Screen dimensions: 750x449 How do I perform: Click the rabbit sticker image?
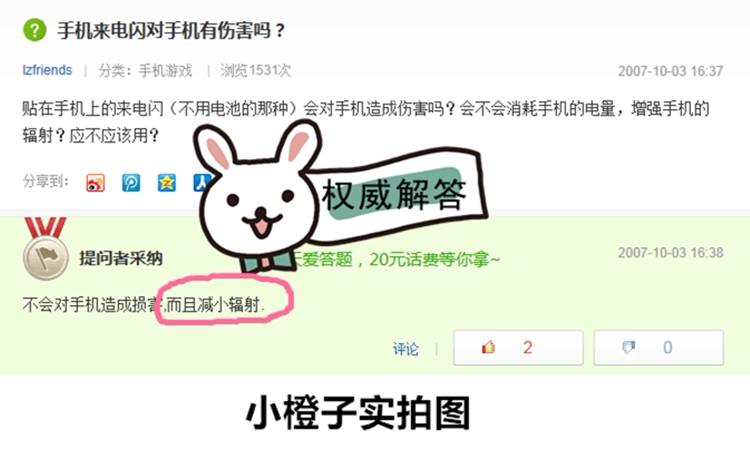click(258, 196)
